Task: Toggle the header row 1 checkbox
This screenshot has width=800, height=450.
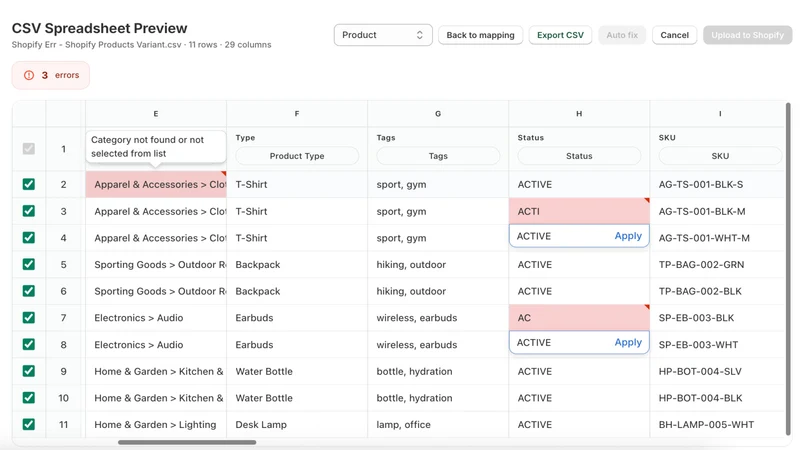Action: click(x=29, y=149)
